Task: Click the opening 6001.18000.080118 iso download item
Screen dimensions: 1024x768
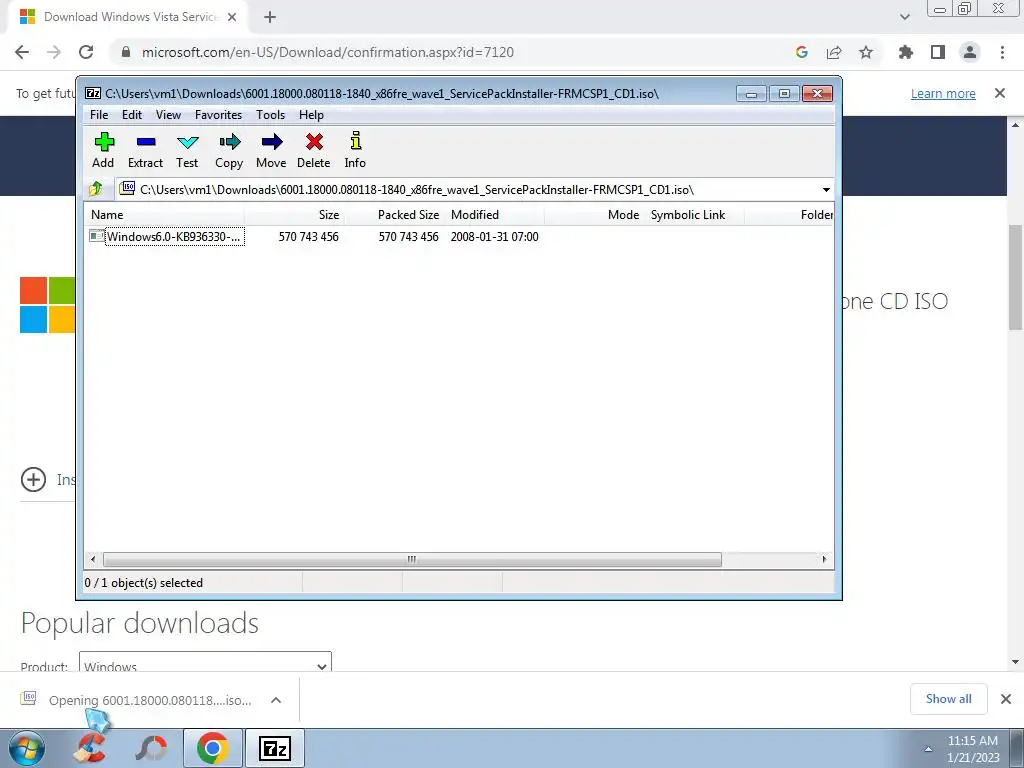Action: tap(150, 700)
